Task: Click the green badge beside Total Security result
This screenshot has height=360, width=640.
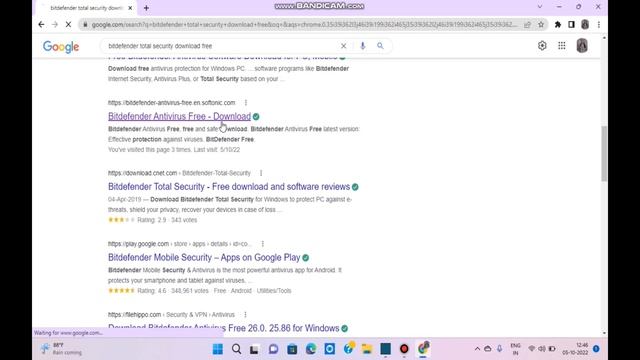Action: click(x=355, y=187)
